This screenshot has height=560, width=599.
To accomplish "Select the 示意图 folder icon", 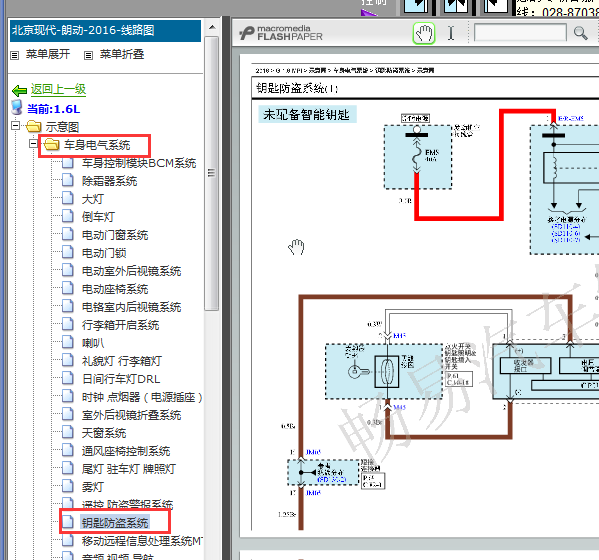I will (x=34, y=126).
